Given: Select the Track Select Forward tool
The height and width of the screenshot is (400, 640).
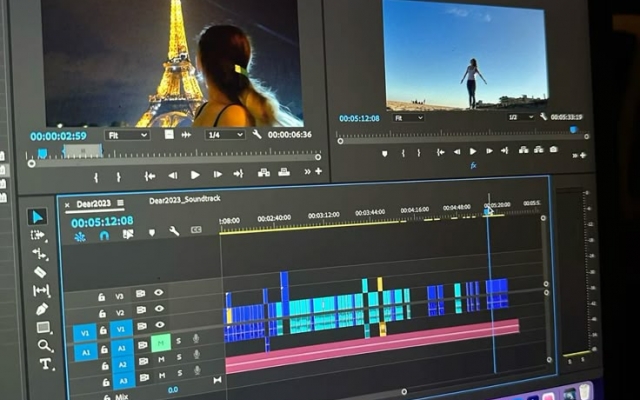Looking at the screenshot, I should [x=38, y=235].
